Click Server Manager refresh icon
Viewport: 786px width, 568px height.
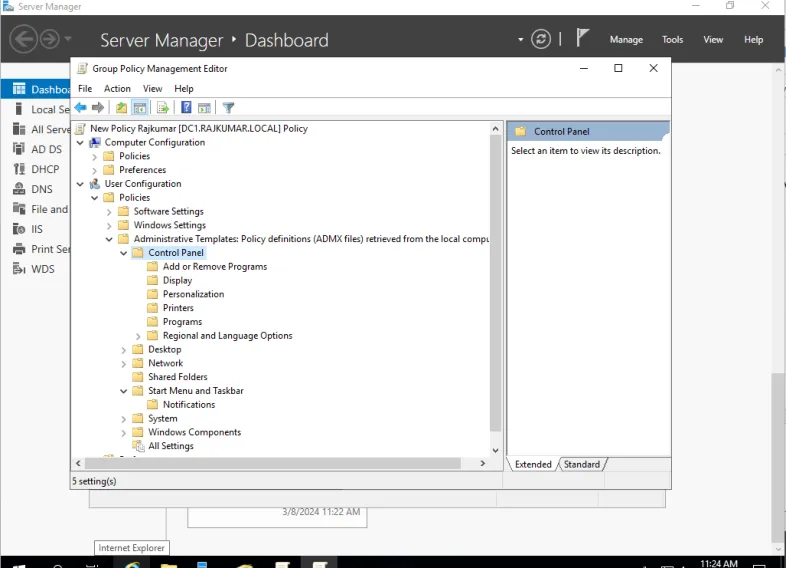(541, 39)
